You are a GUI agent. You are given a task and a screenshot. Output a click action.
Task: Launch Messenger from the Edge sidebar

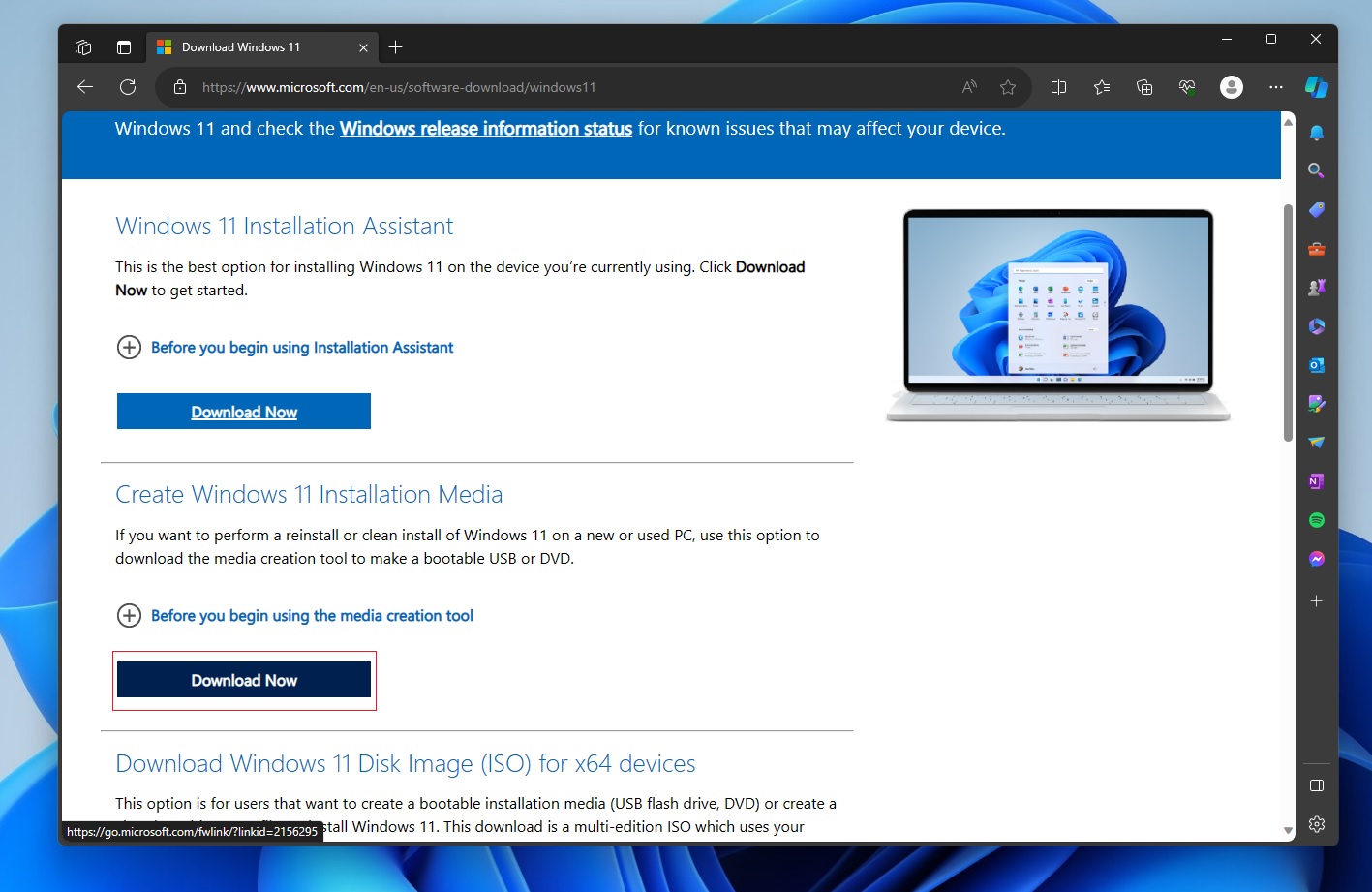pos(1316,558)
